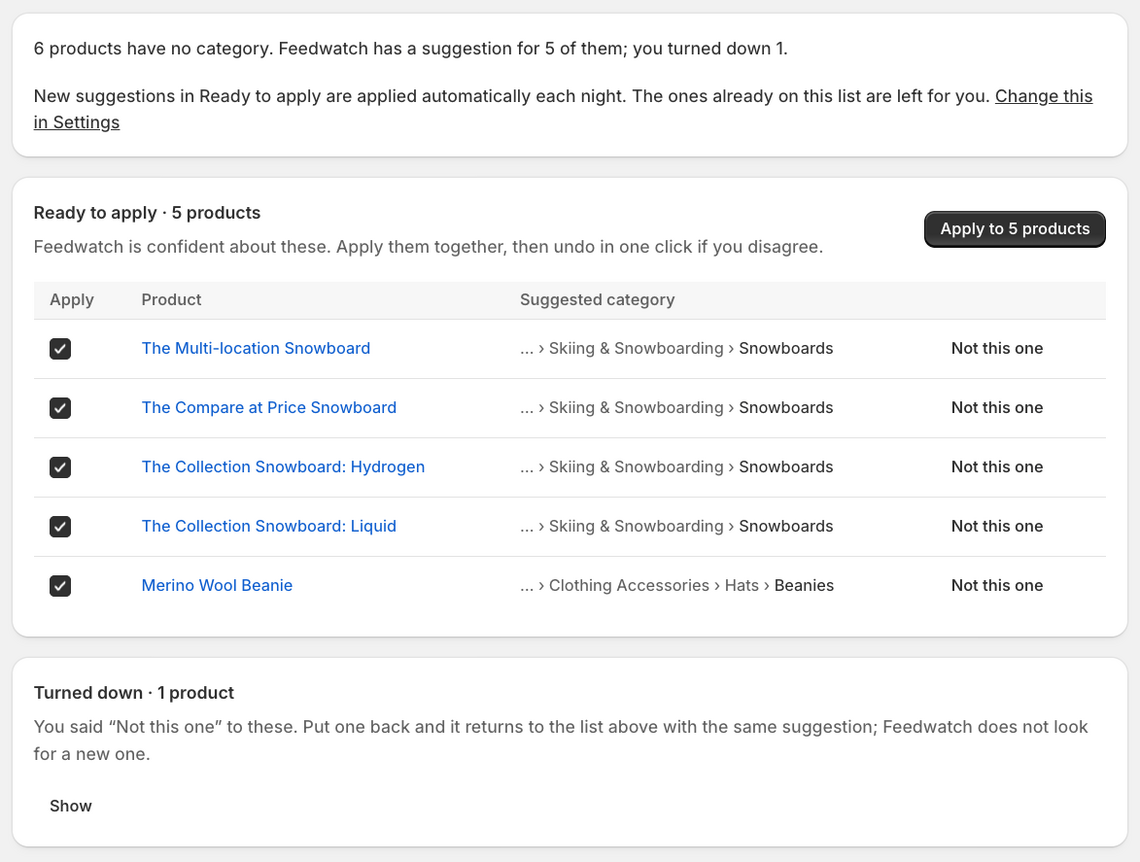This screenshot has height=862, width=1140.
Task: Click the Apply column header
Action: 71,299
